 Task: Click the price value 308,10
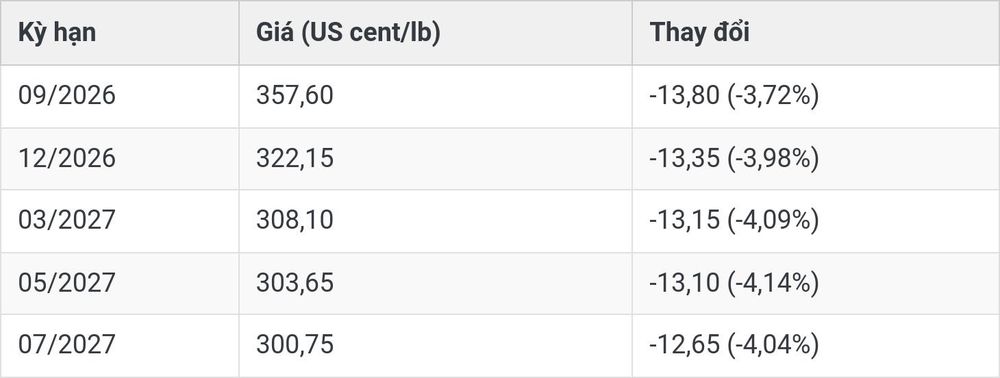point(295,220)
